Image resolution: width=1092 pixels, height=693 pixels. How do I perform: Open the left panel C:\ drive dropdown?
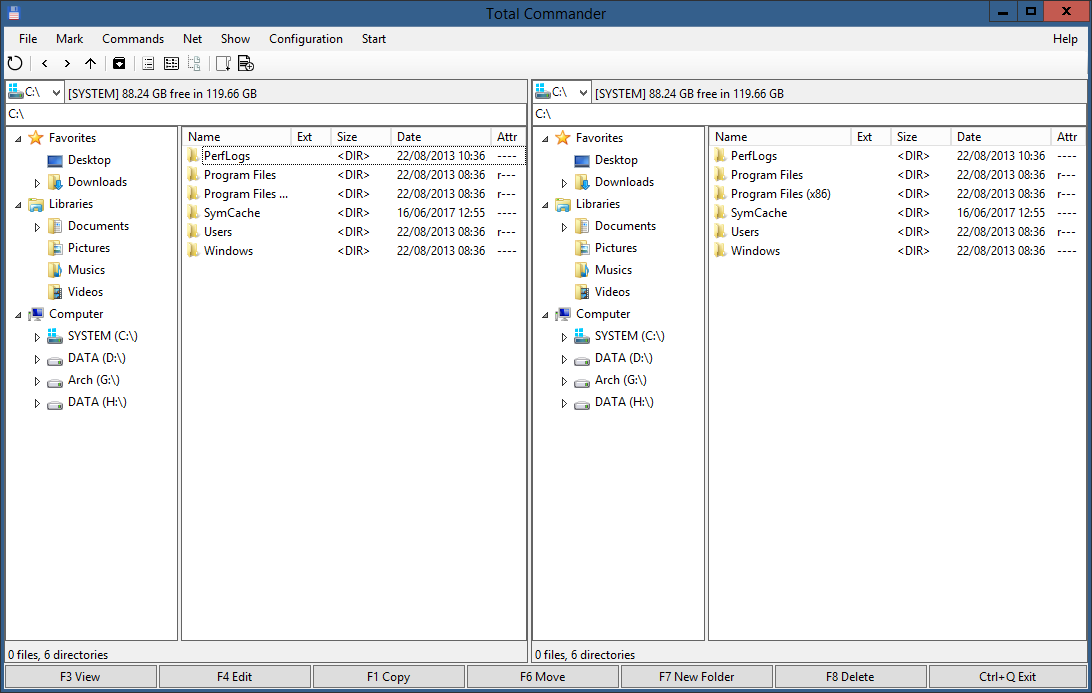click(56, 93)
